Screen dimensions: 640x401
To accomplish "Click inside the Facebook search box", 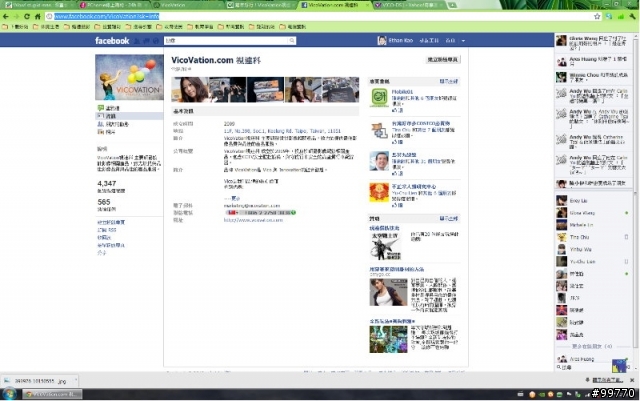I will click(x=227, y=40).
